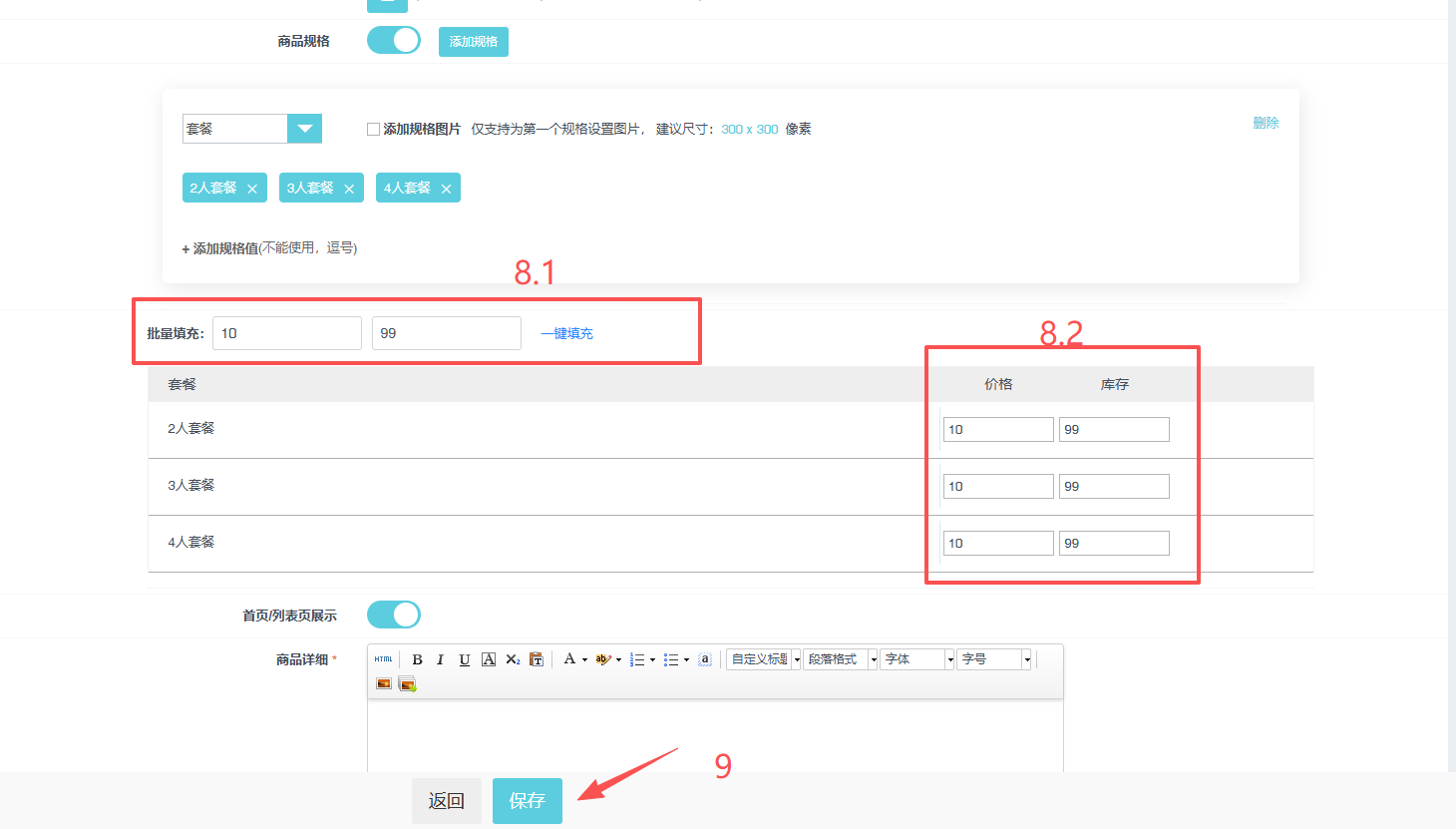This screenshot has width=1456, height=829.
Task: Click the underline icon in editor toolbar
Action: point(464,659)
